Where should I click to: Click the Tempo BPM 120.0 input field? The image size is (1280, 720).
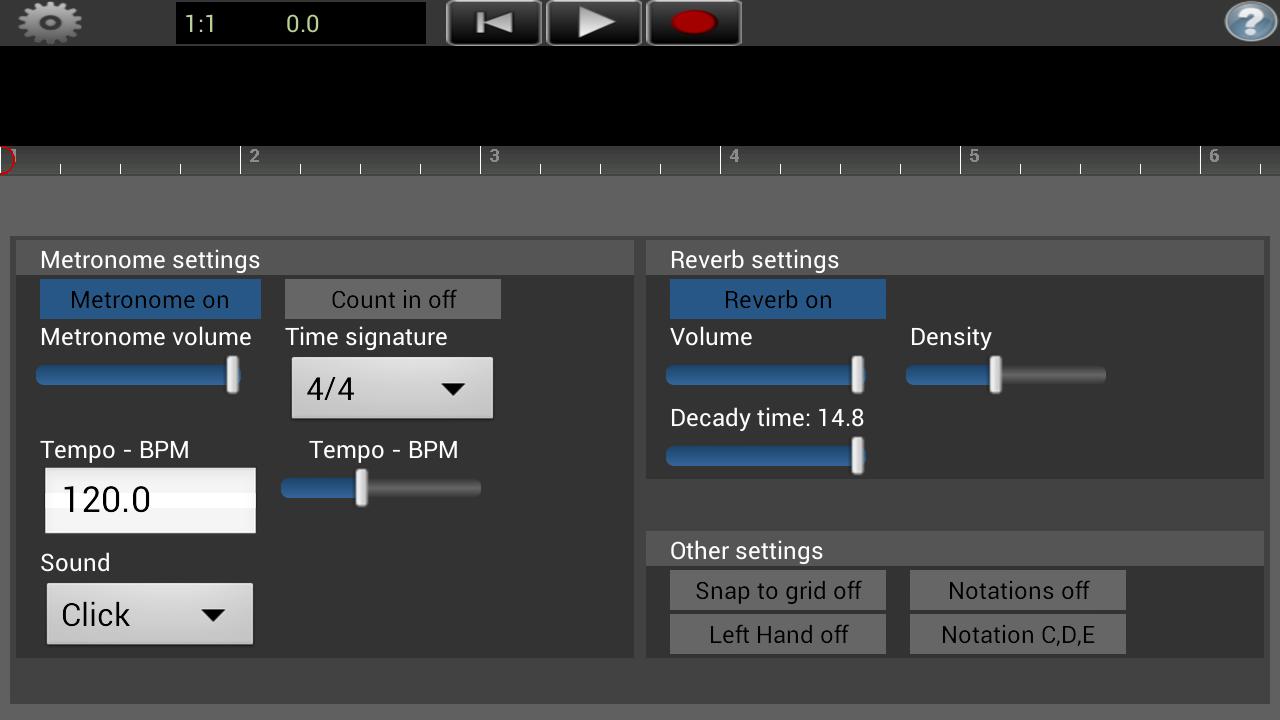tap(150, 500)
